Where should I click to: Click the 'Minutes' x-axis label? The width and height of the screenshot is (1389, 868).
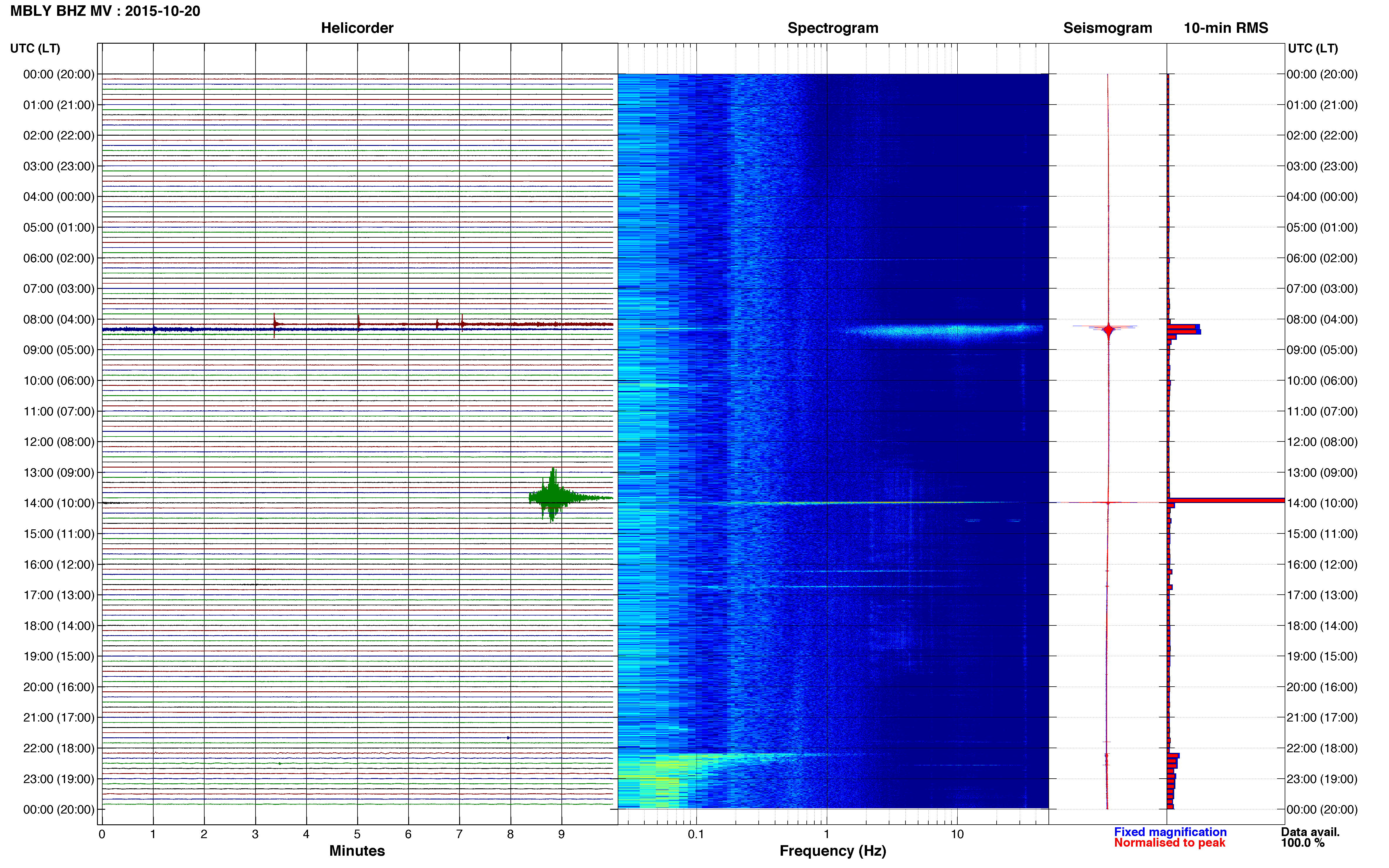coord(357,851)
